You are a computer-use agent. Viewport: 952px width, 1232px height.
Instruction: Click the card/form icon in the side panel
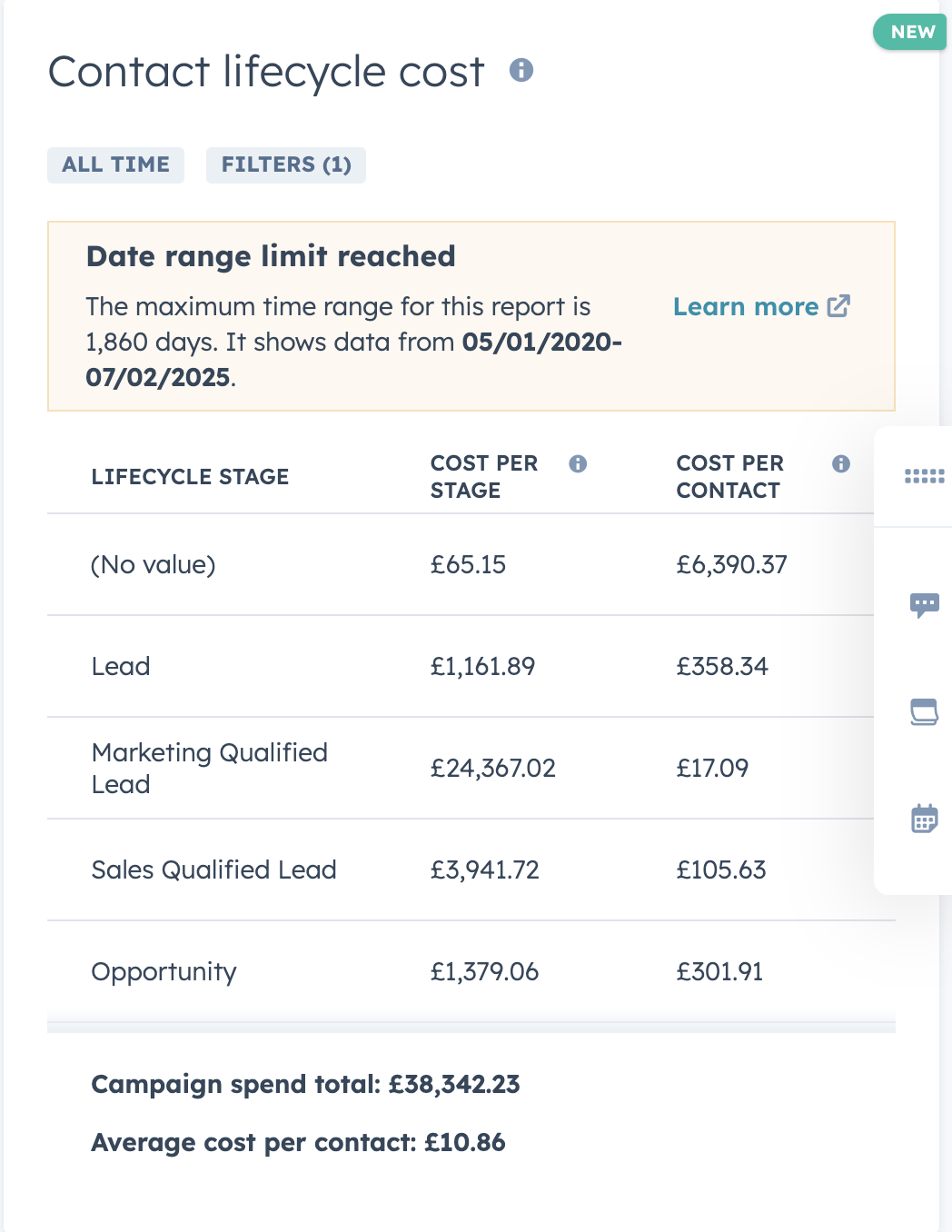(x=924, y=712)
